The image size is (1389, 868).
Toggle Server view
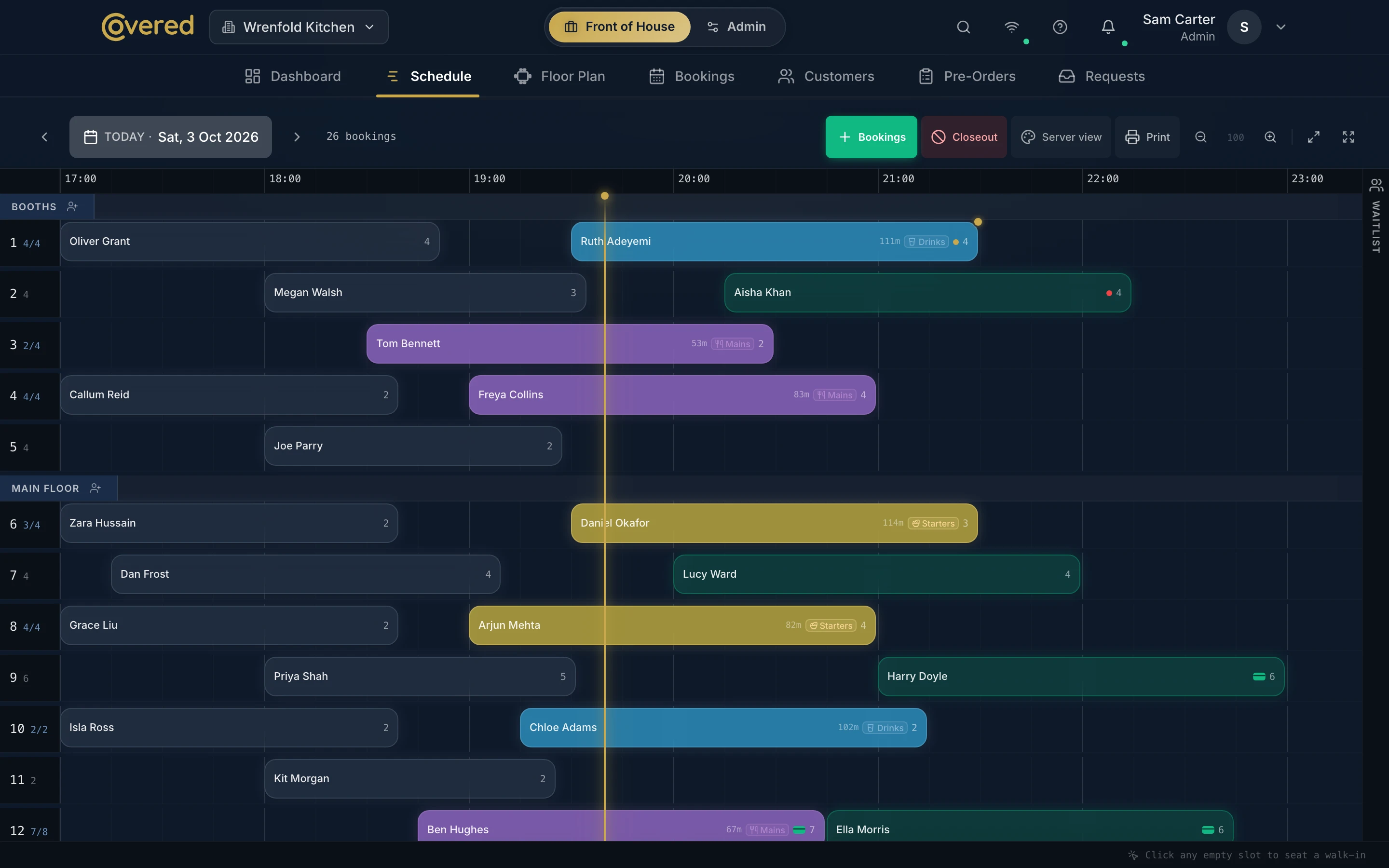[1061, 136]
